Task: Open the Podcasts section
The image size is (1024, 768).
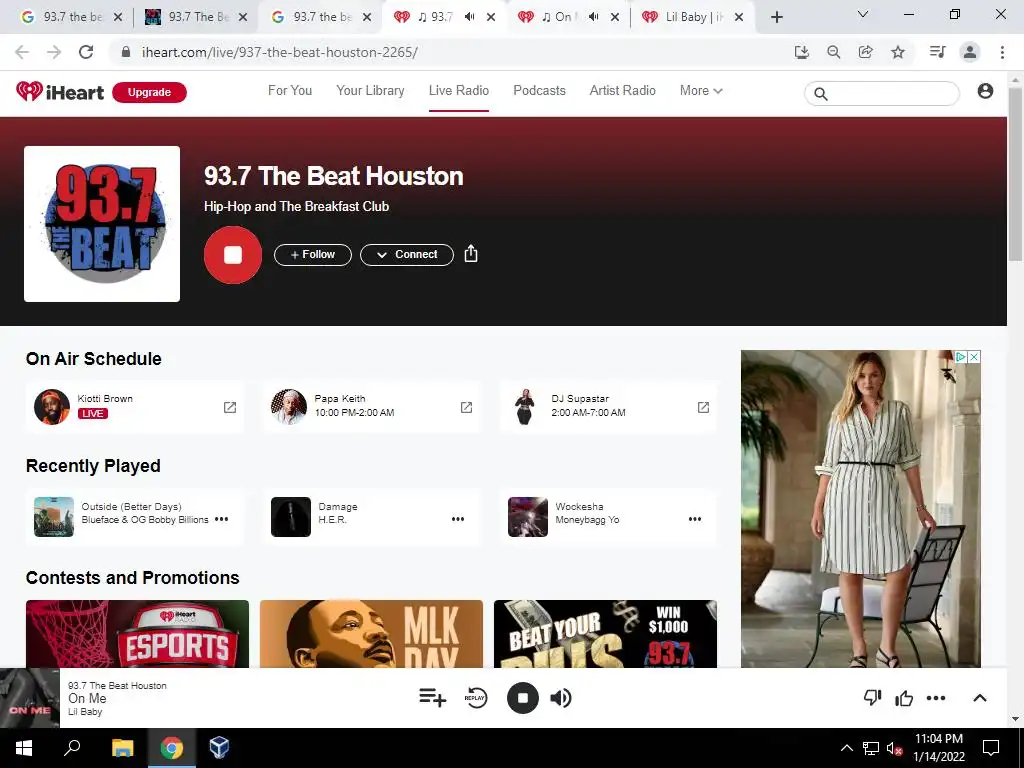Action: pyautogui.click(x=539, y=91)
